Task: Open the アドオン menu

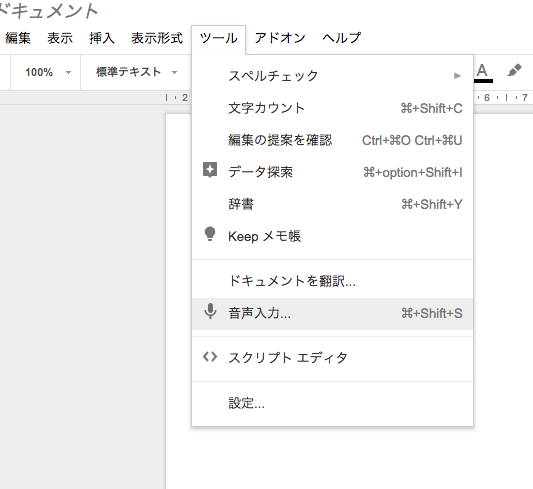Action: 280,38
